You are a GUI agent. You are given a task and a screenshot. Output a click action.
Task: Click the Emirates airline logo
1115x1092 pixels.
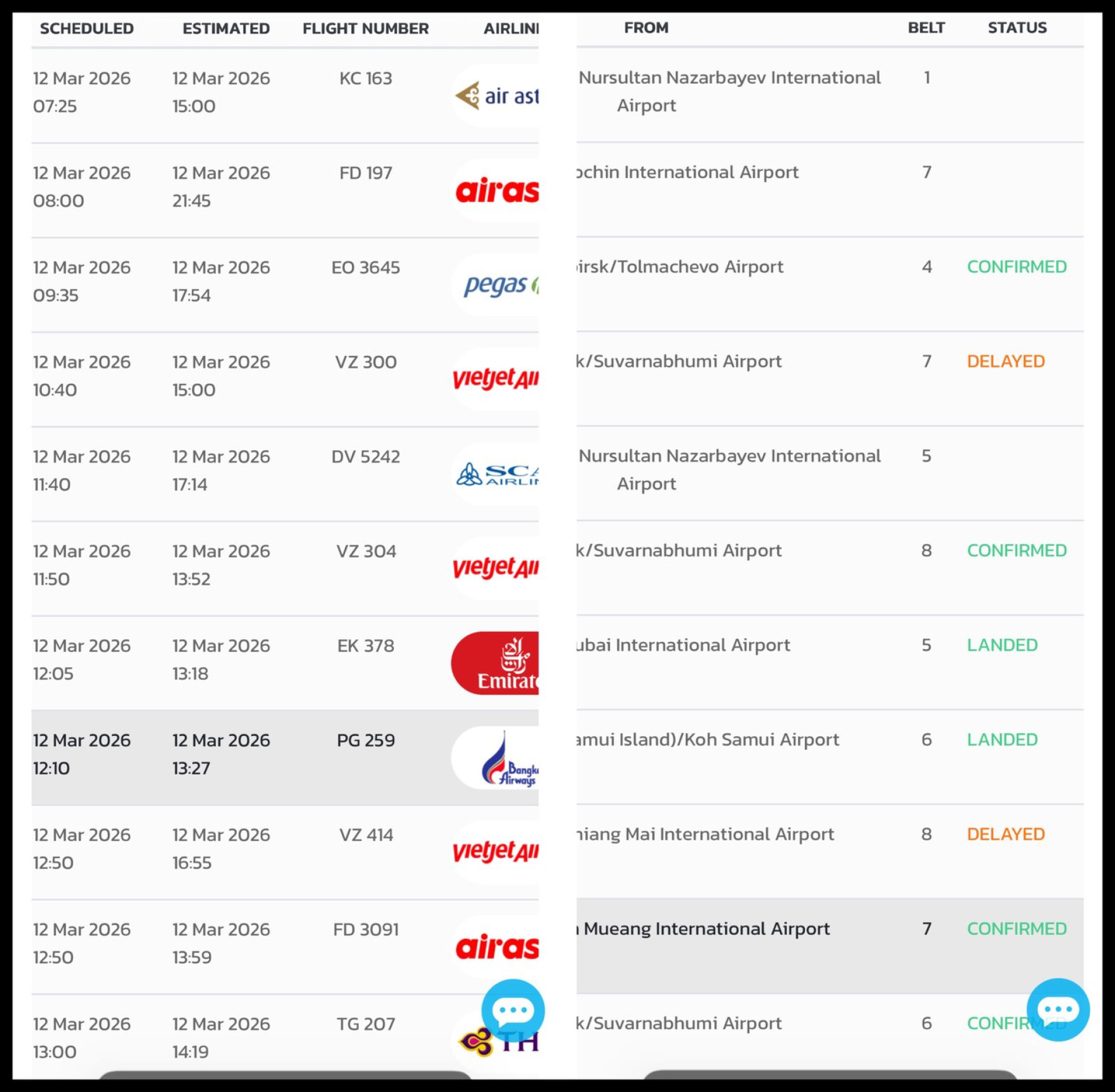coord(496,663)
